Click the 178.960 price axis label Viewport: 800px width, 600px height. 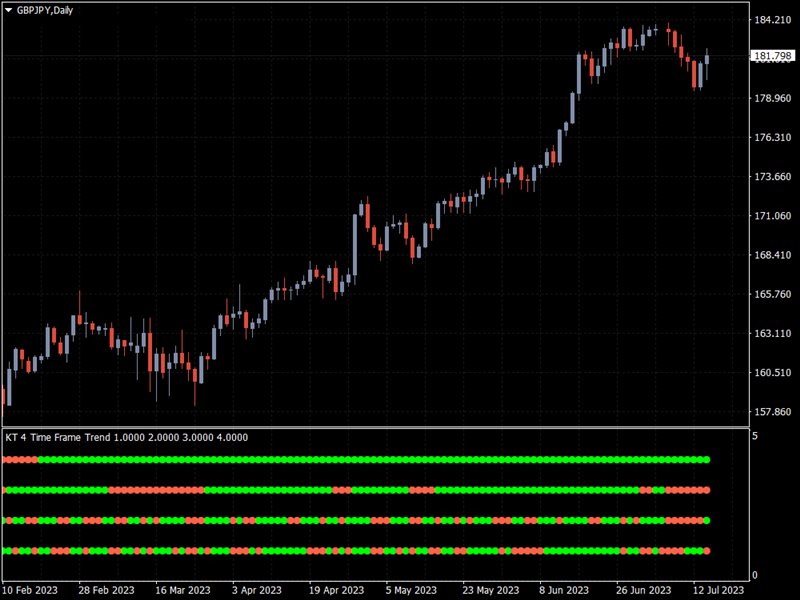(772, 98)
